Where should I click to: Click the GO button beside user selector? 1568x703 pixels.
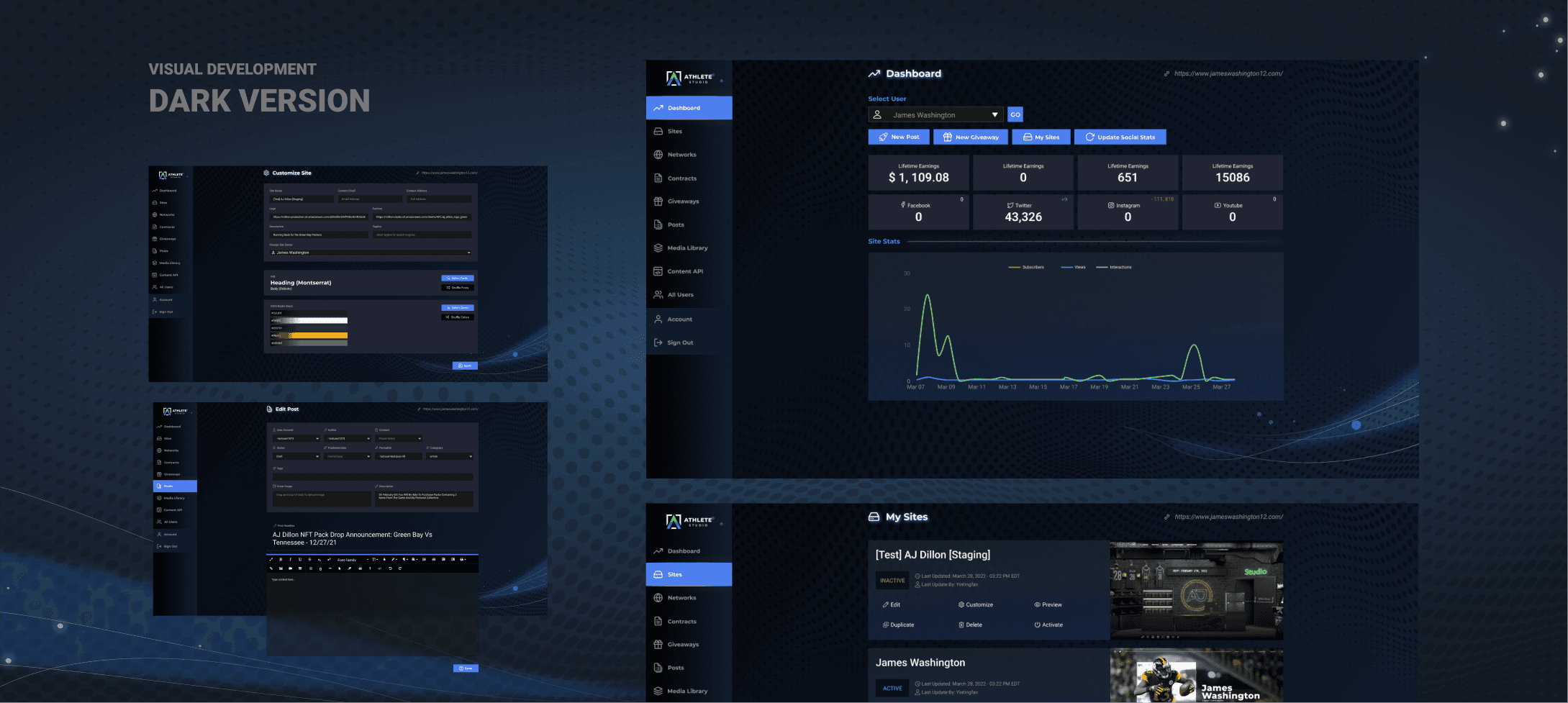(1015, 114)
